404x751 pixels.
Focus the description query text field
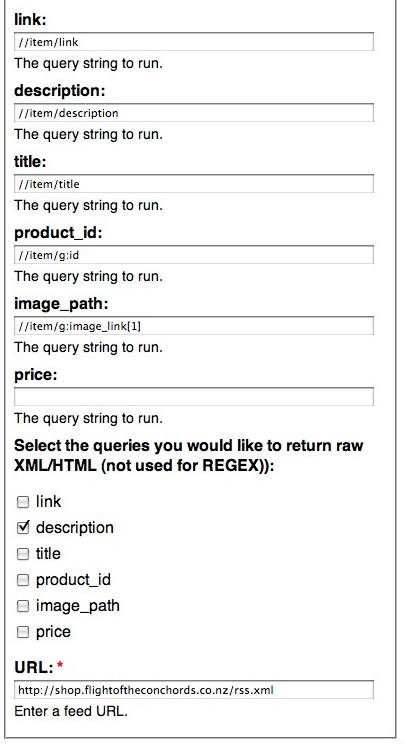click(x=194, y=113)
